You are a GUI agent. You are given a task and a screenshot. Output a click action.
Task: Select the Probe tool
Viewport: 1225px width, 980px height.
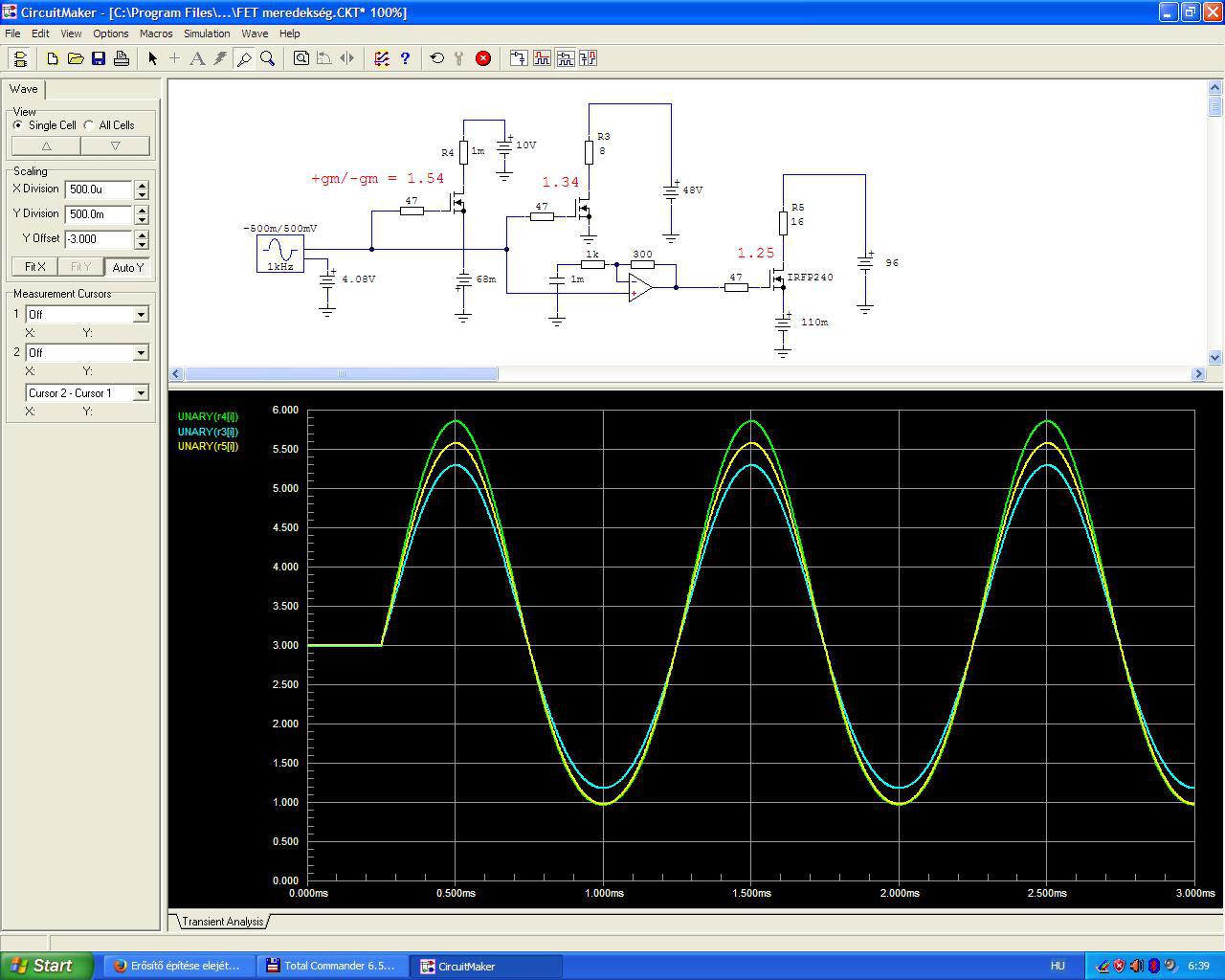[x=244, y=58]
